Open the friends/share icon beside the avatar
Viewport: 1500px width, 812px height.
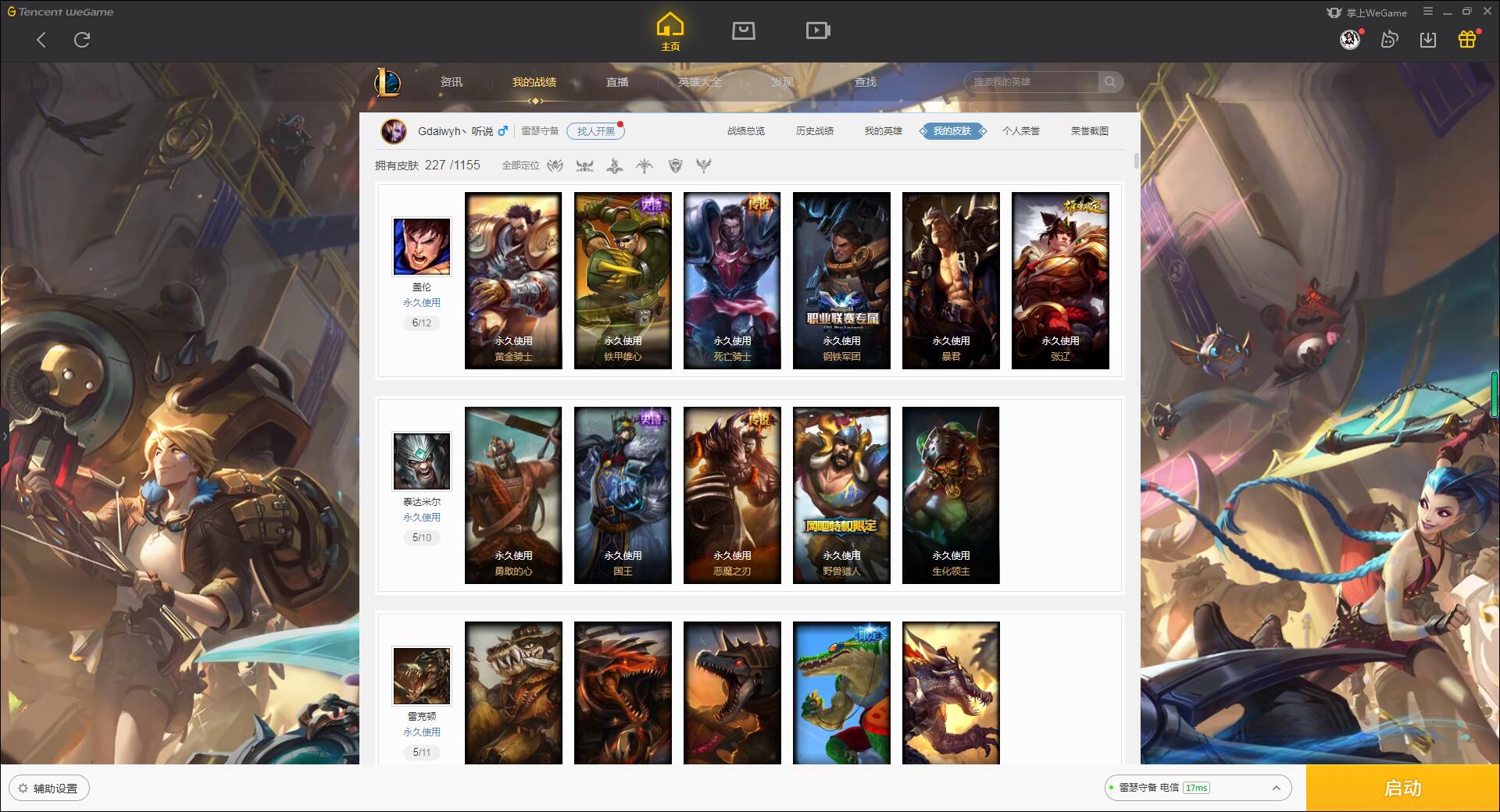[x=1389, y=39]
